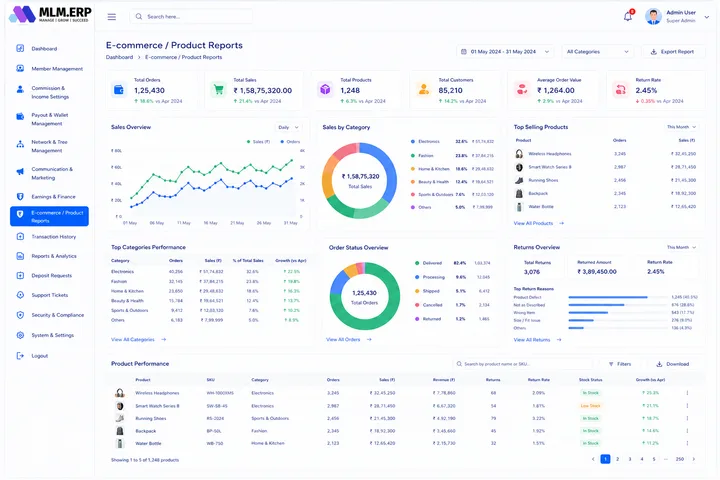Open This Month dropdown in Top Selling Products
720x480 pixels.
coord(681,127)
